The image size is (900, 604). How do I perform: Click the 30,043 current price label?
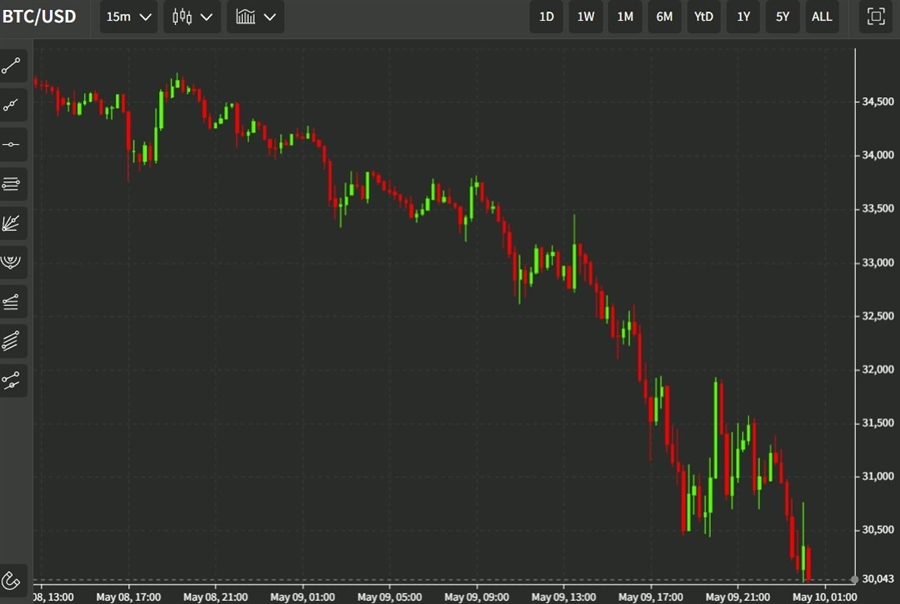point(876,579)
